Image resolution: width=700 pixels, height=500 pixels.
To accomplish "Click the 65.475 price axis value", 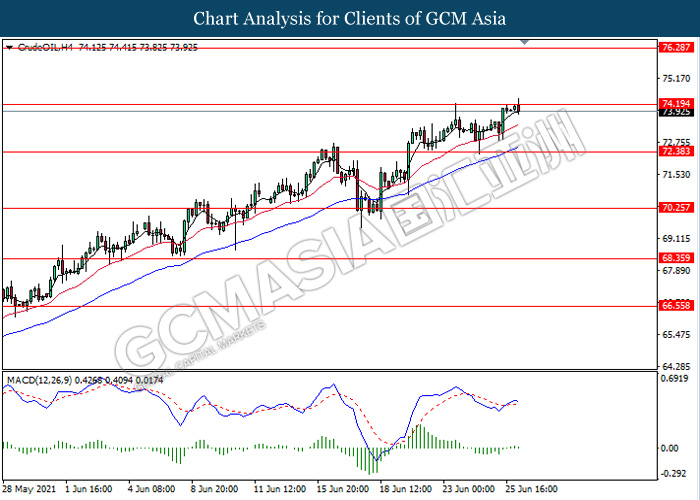I will click(676, 335).
